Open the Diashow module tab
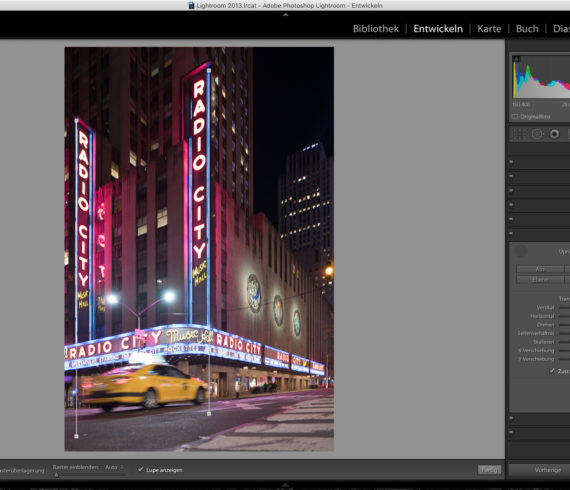This screenshot has height=490, width=570. 561,29
